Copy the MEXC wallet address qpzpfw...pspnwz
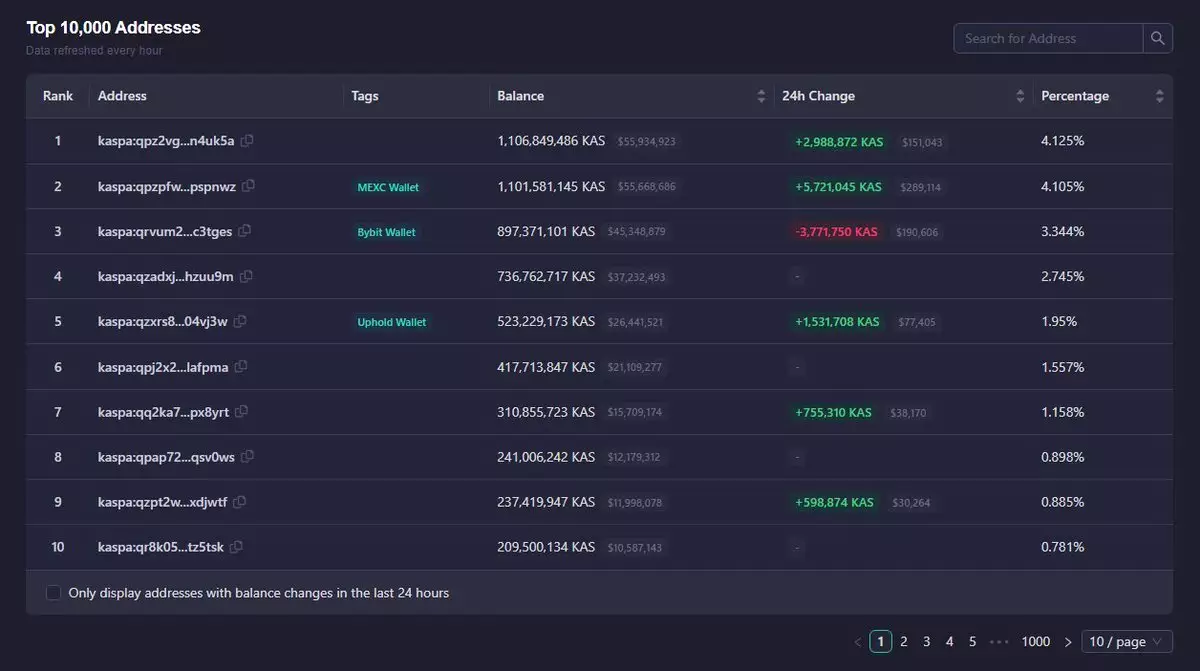 (249, 186)
